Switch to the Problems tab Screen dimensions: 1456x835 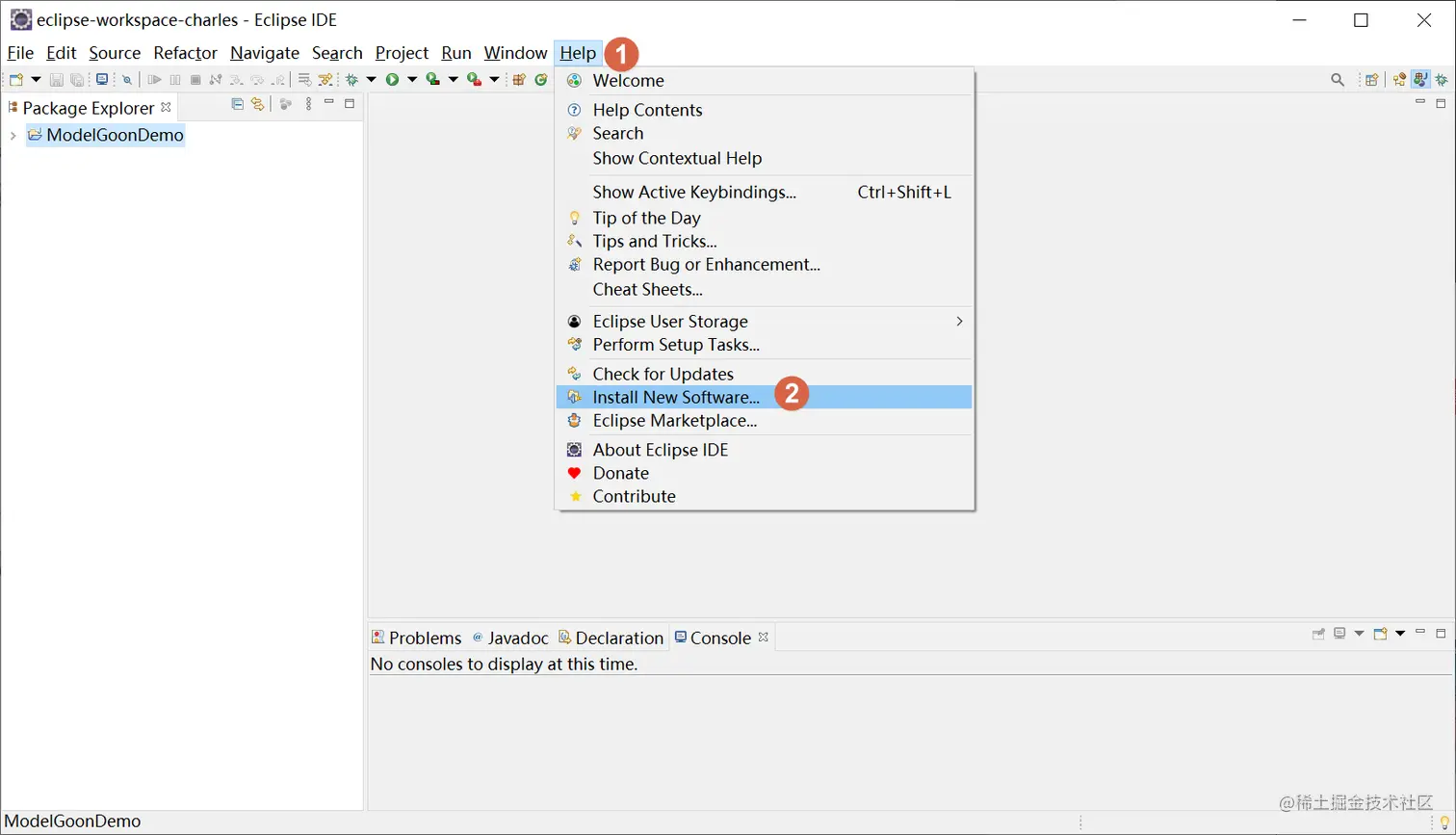pyautogui.click(x=417, y=638)
